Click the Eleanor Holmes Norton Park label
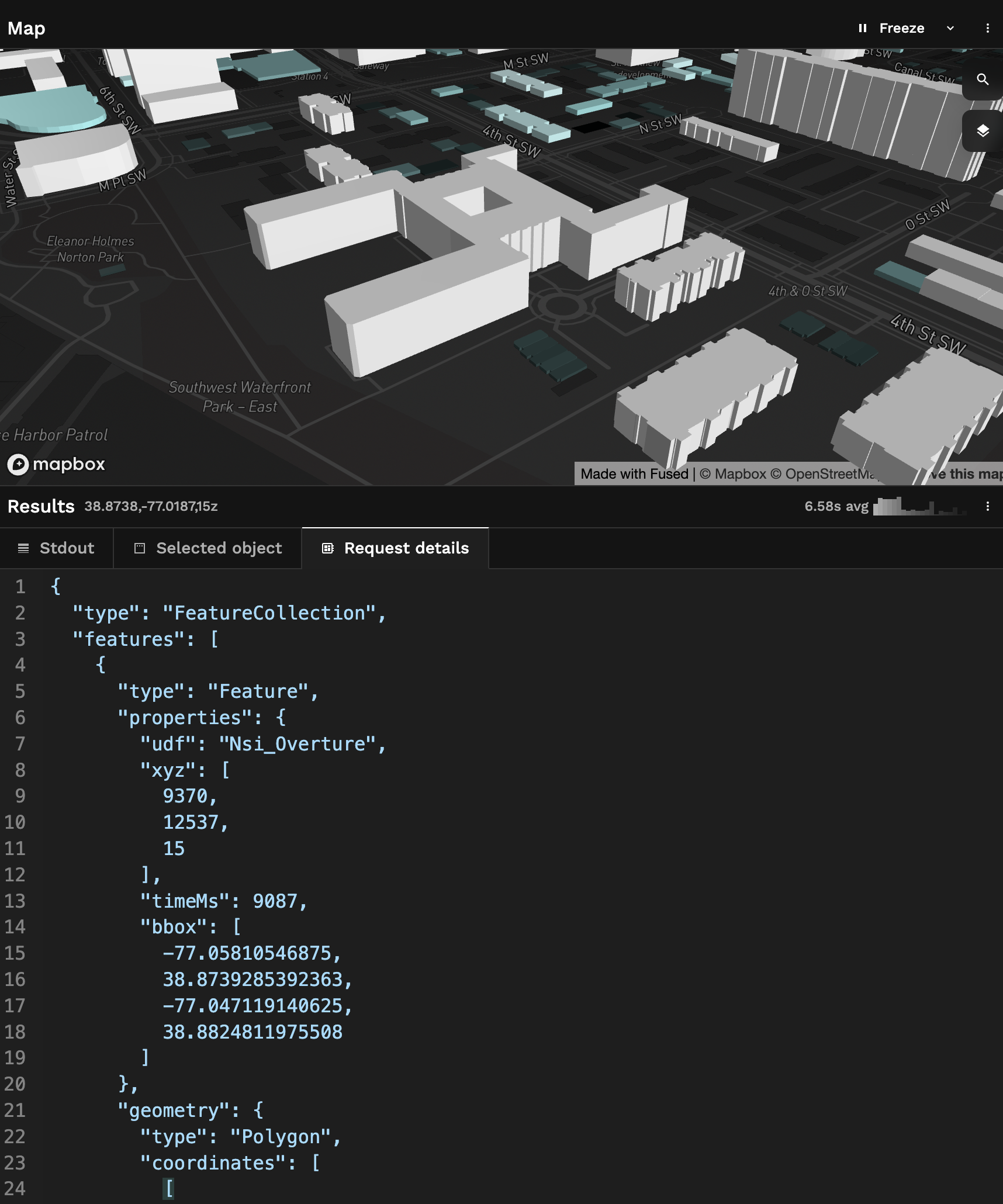Image resolution: width=1003 pixels, height=1204 pixels. tap(91, 249)
